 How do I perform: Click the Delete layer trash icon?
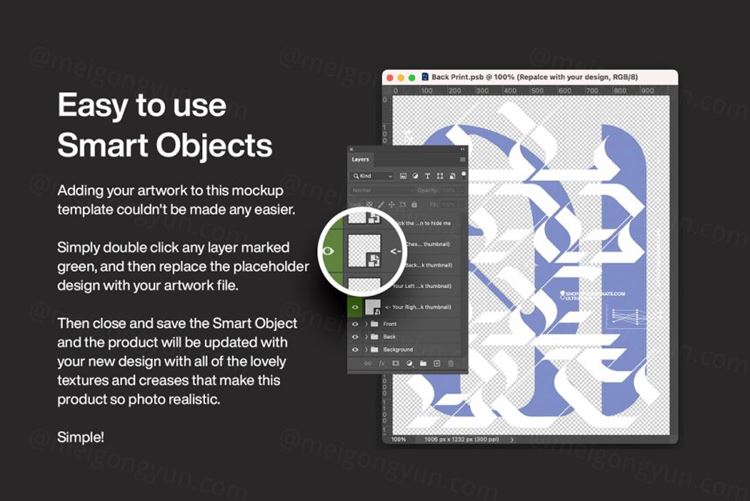[451, 363]
